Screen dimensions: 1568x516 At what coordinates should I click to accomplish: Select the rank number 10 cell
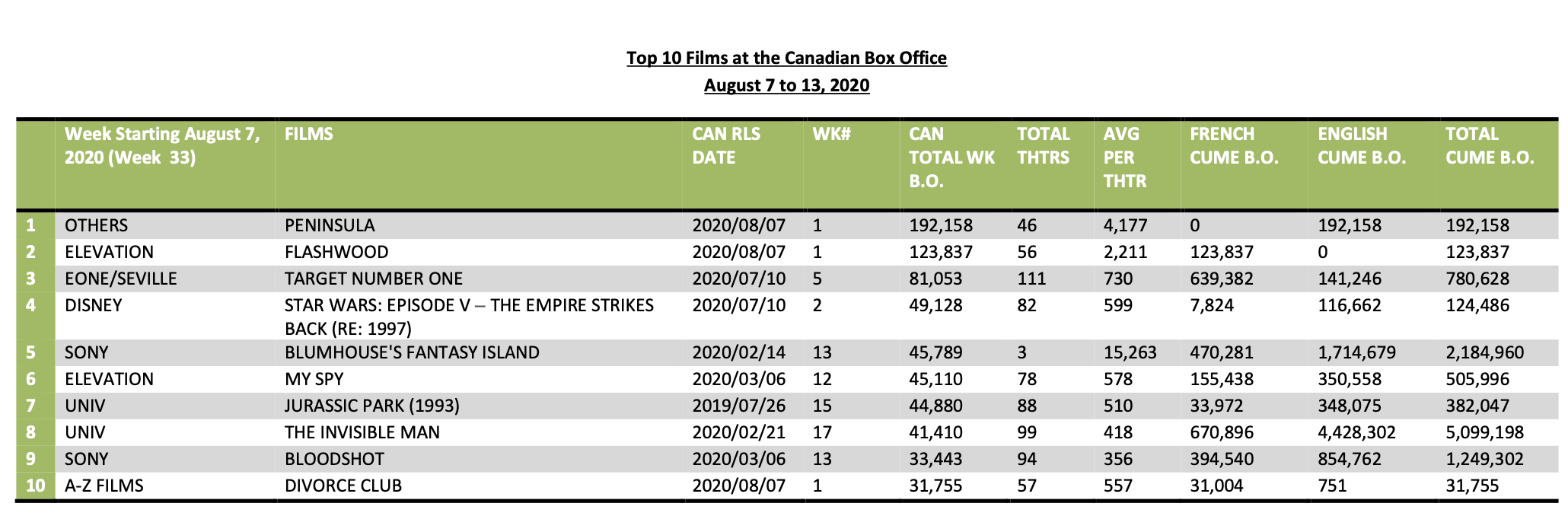click(x=35, y=486)
